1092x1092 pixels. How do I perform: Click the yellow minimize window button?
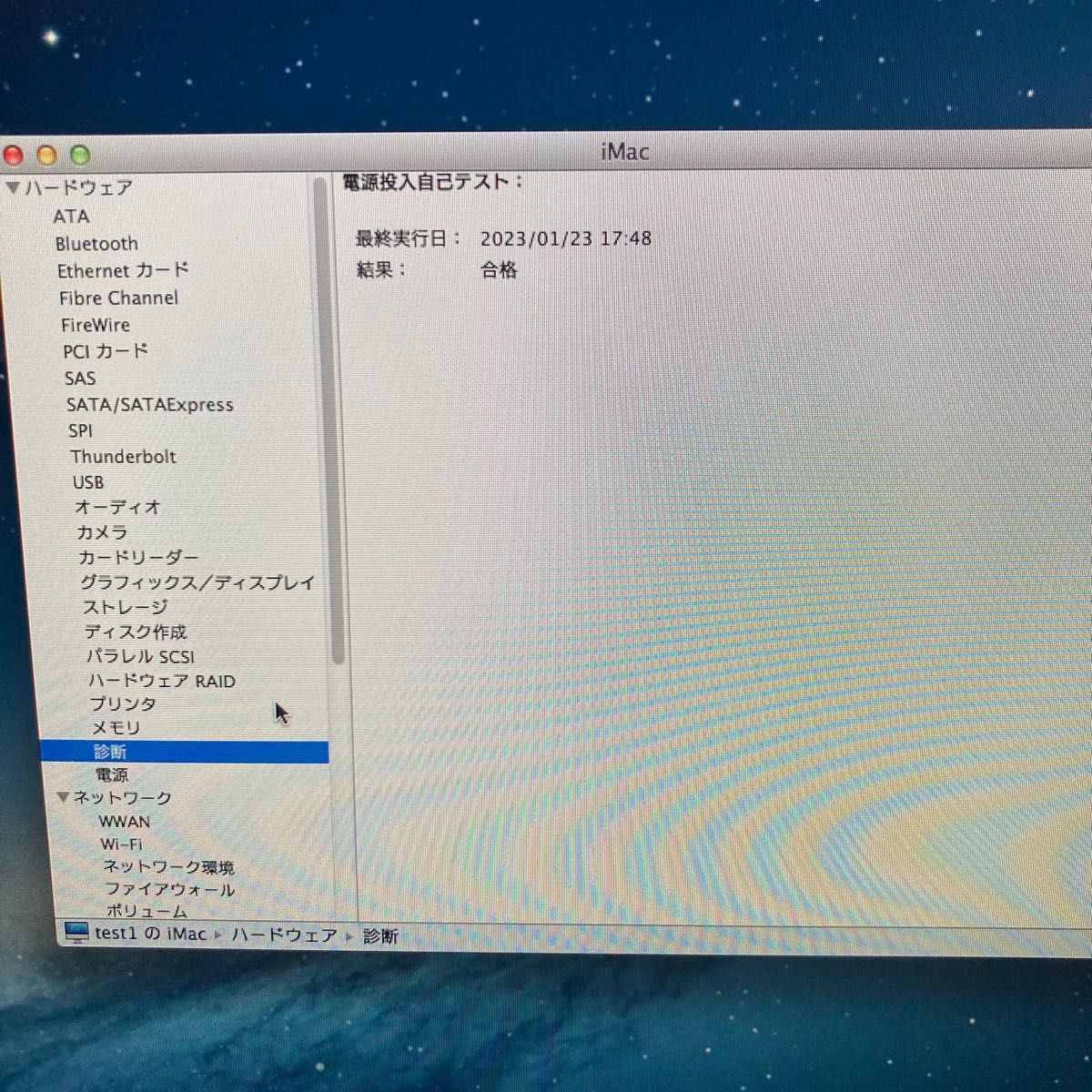(46, 156)
